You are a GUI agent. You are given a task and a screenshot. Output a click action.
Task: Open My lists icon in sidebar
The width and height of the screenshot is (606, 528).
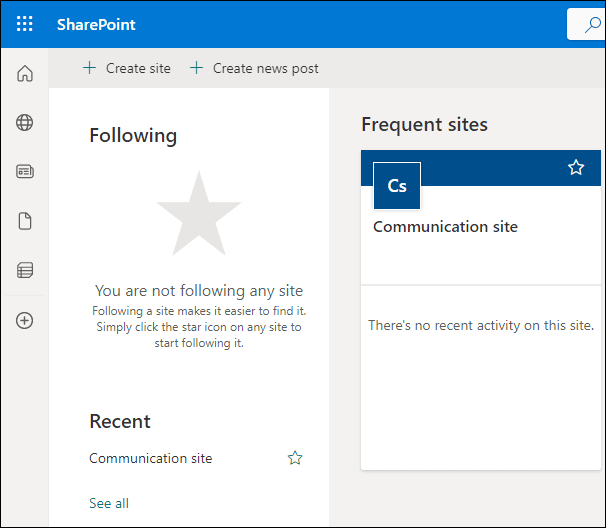25,270
